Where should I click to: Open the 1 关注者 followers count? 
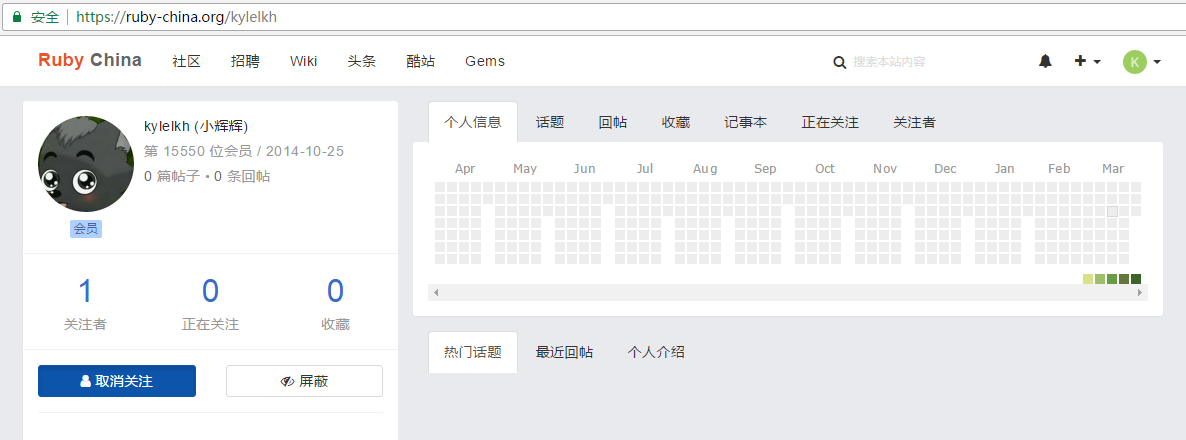click(85, 305)
